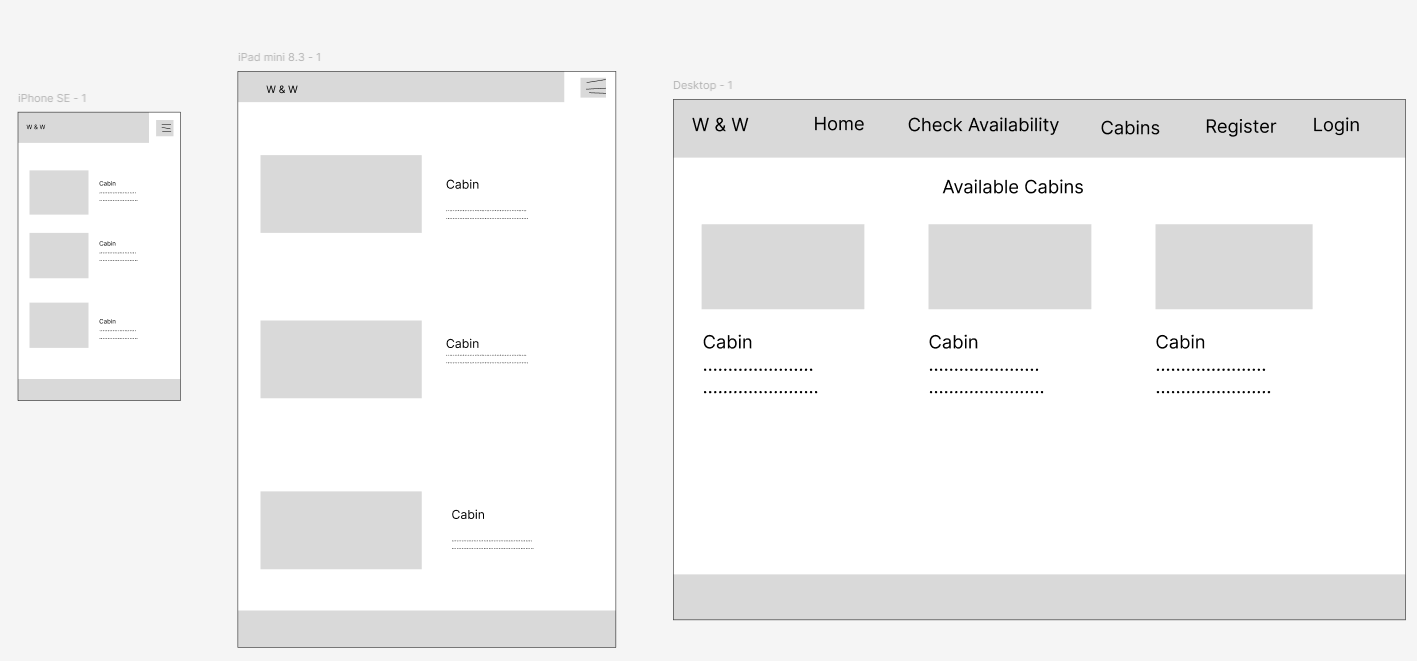Viewport: 1417px width, 661px height.
Task: Select the bottom cabin image placeholder in iPhone frame
Action: 59,325
